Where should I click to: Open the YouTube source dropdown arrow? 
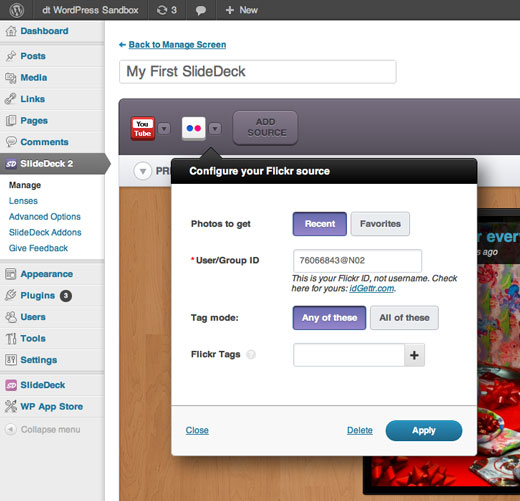pos(164,129)
